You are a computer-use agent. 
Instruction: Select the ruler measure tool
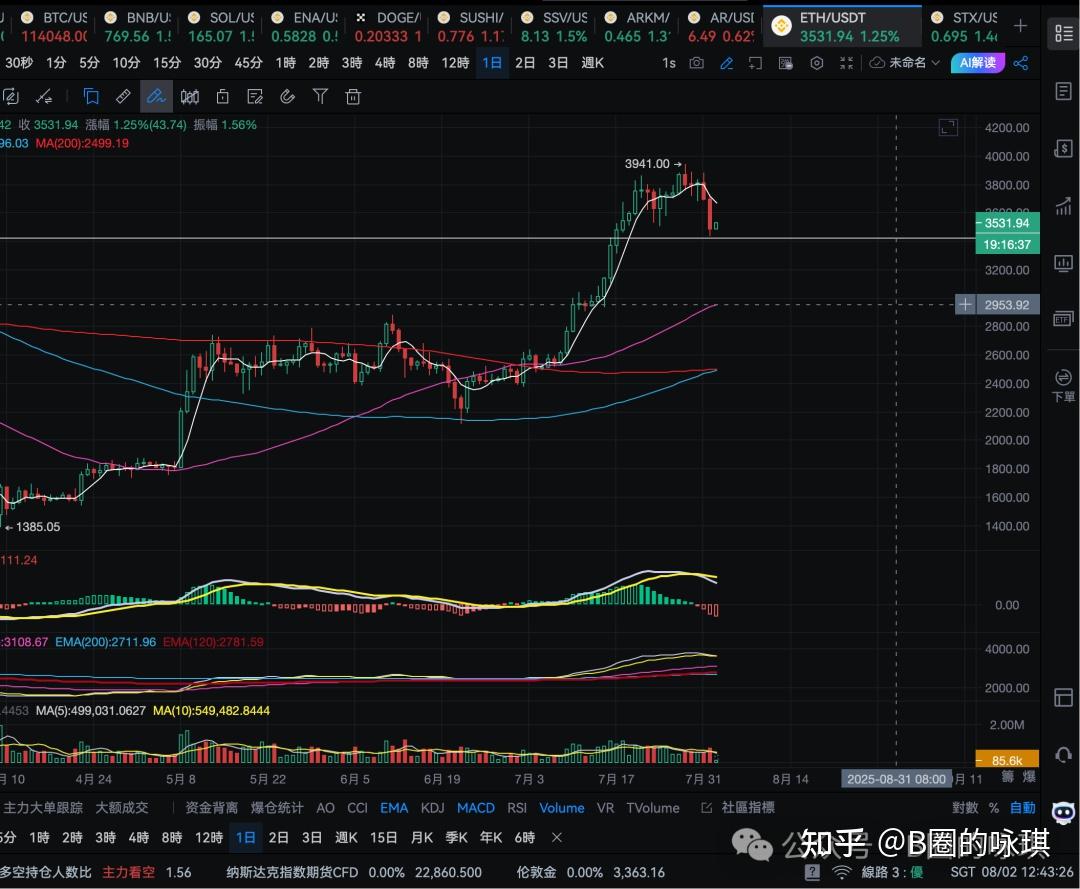pos(123,96)
